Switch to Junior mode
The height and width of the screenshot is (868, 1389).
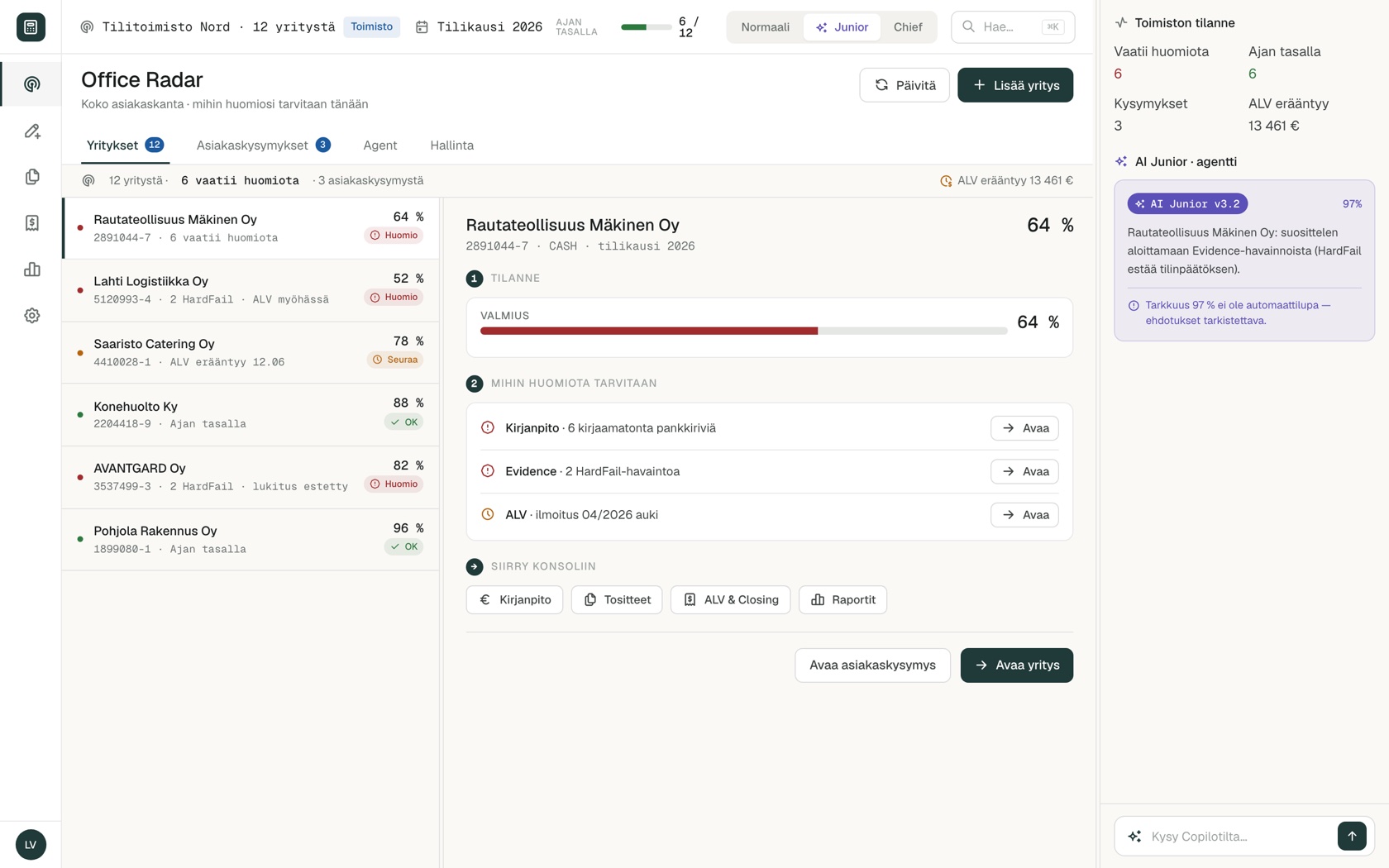click(x=842, y=27)
